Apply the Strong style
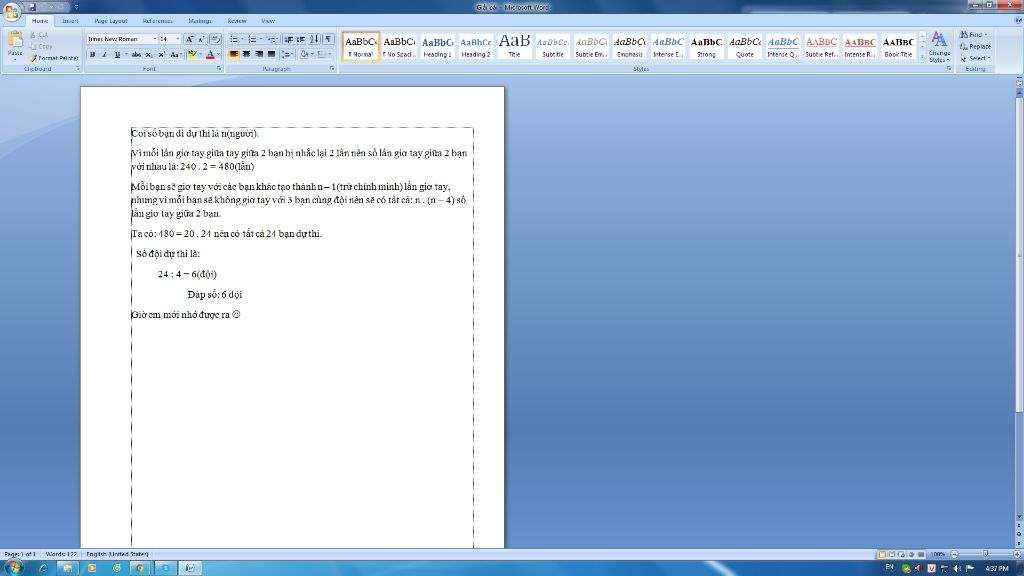 707,47
